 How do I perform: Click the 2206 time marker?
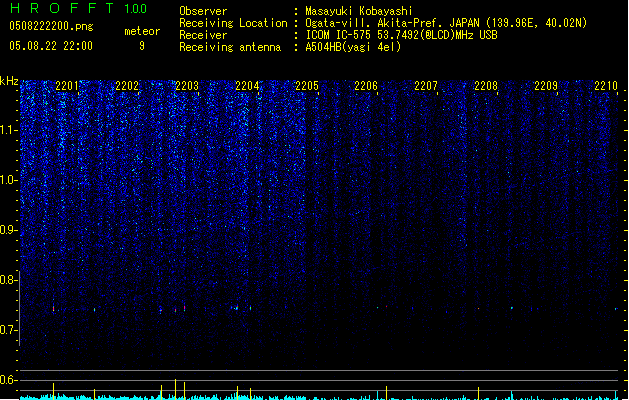(366, 86)
